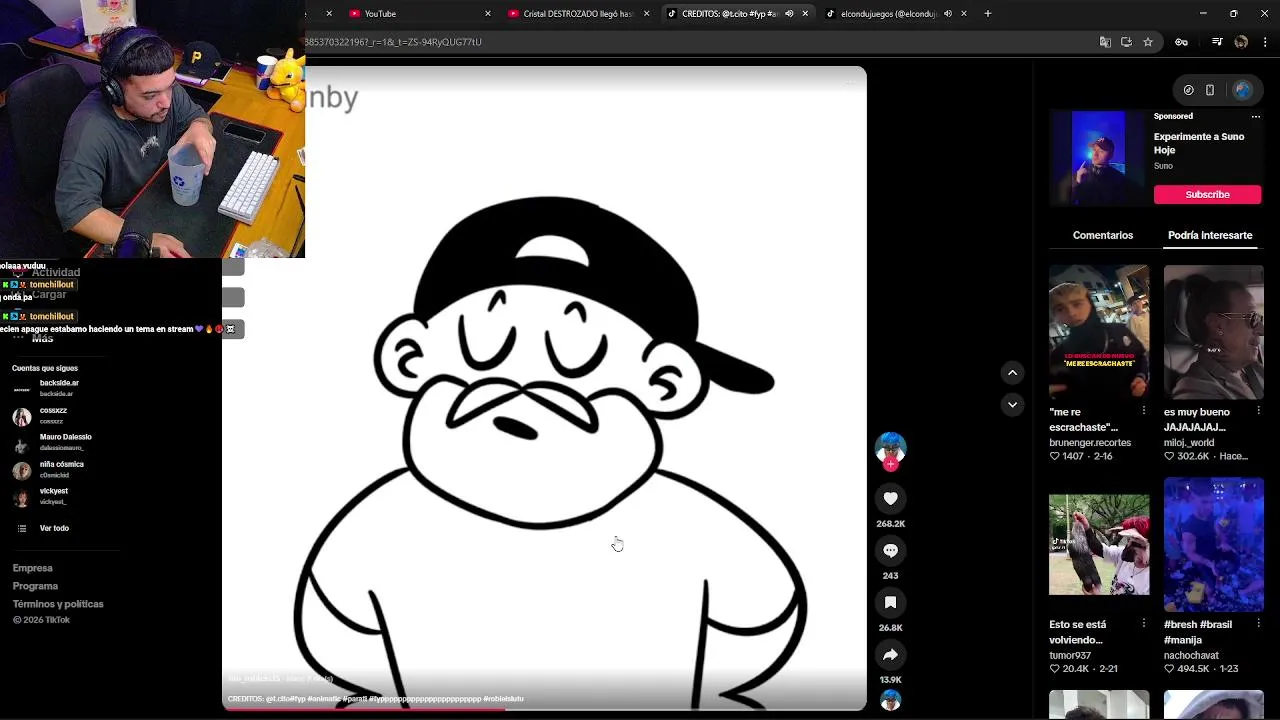Viewport: 1280px width, 720px height.
Task: Open options dots for '#bresh #brasil' video
Action: click(1259, 623)
